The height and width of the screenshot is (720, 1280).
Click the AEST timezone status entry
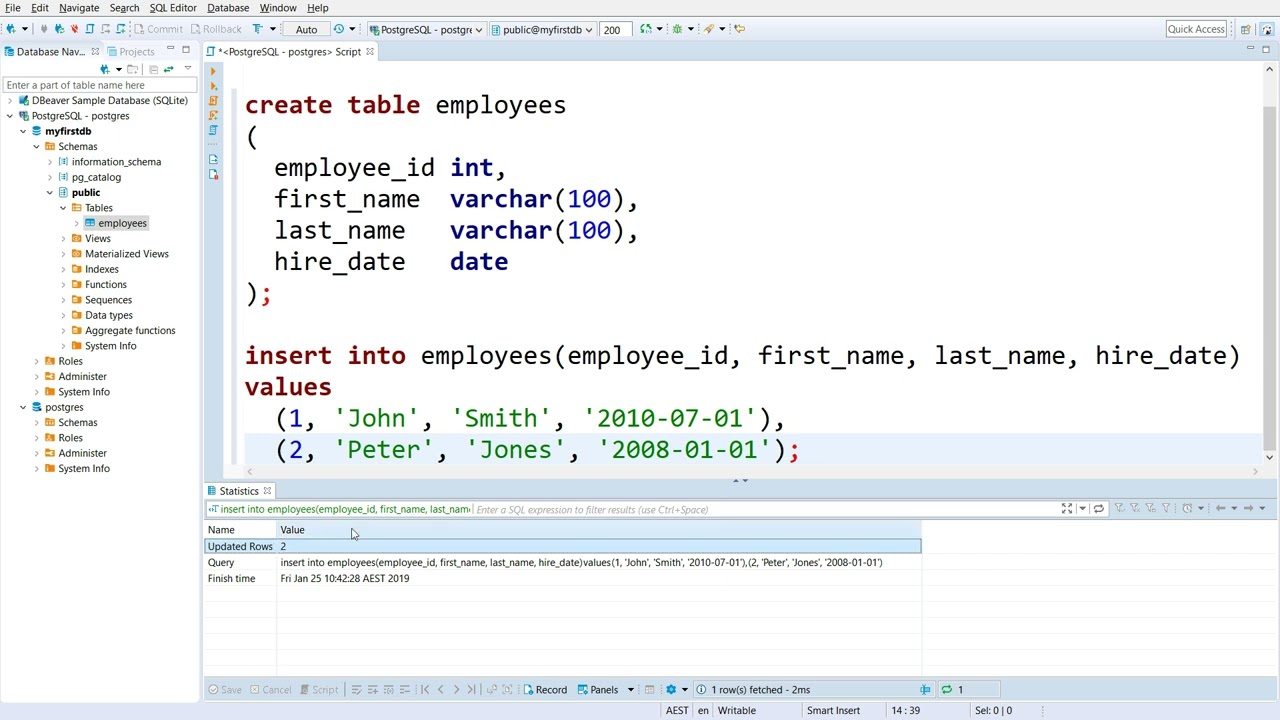click(677, 710)
